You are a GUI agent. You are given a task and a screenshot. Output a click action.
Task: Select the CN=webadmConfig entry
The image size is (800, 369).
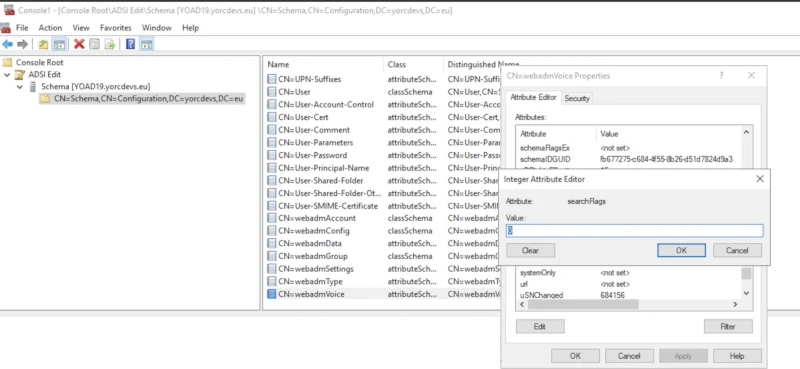pos(314,231)
